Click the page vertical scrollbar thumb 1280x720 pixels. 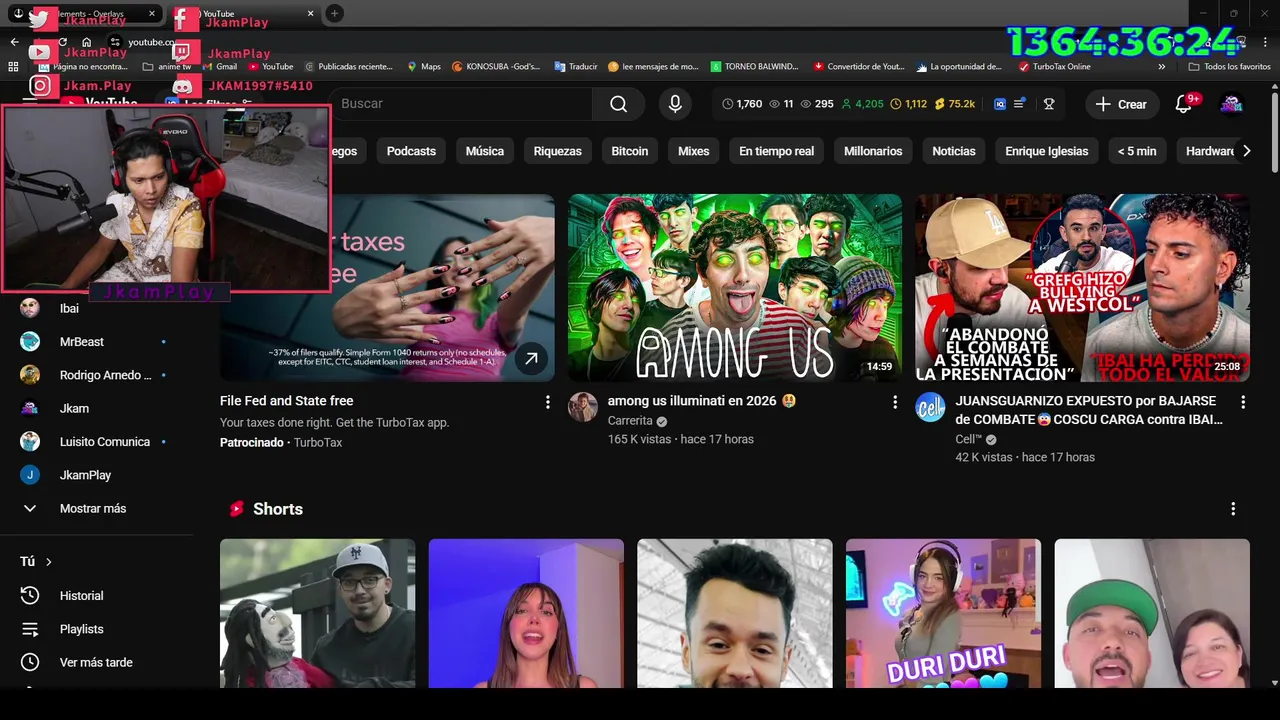1274,131
